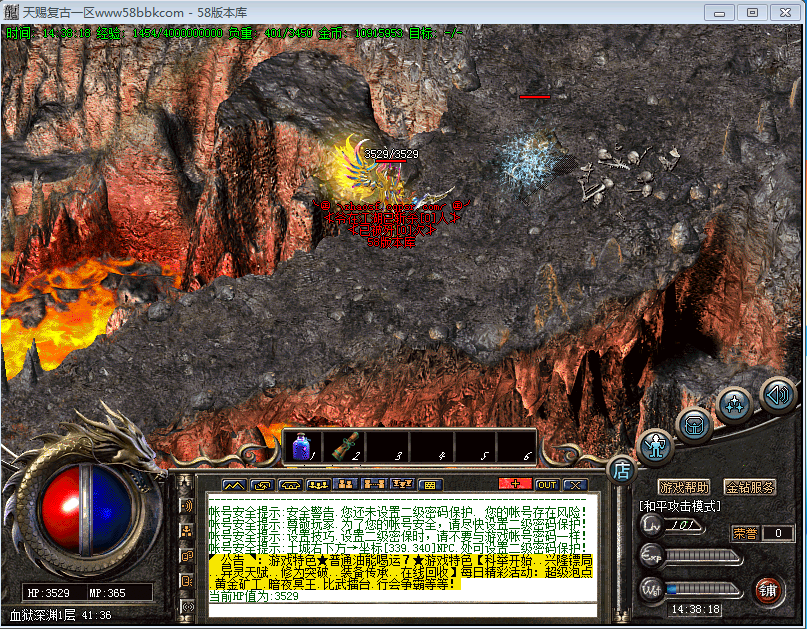
Task: Click the 当前HP值为:3529 chat line
Action: coord(253,596)
